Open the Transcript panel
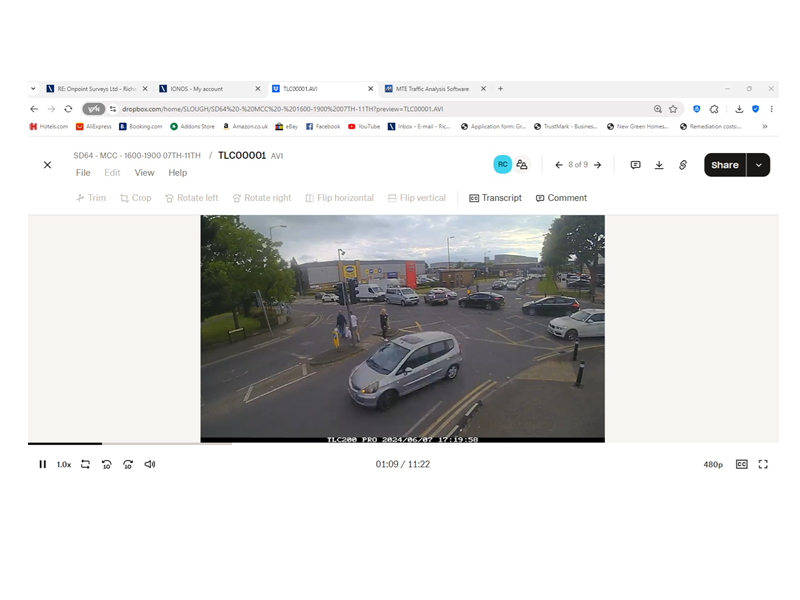The image size is (800, 600). tap(495, 198)
